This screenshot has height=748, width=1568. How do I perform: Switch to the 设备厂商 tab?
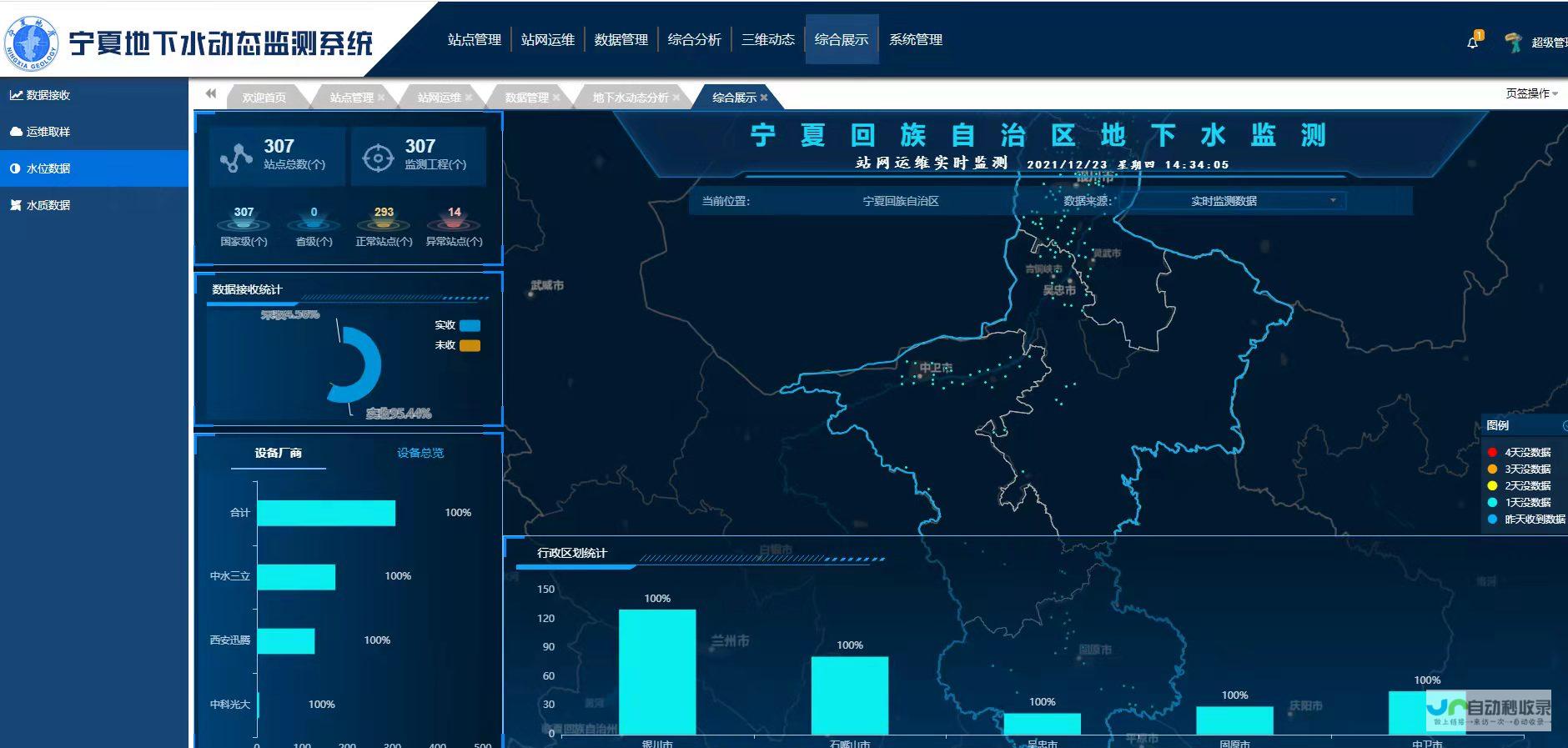[278, 453]
